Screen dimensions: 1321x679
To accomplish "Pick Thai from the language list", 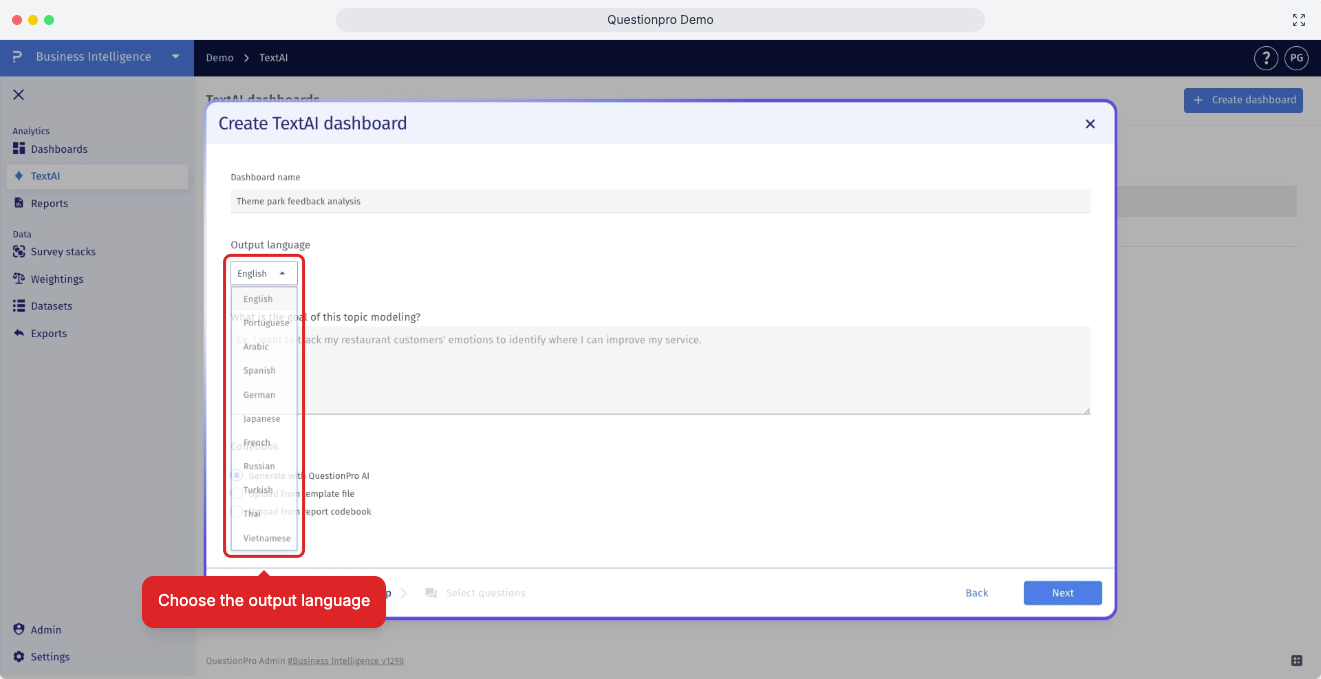I will [264, 514].
